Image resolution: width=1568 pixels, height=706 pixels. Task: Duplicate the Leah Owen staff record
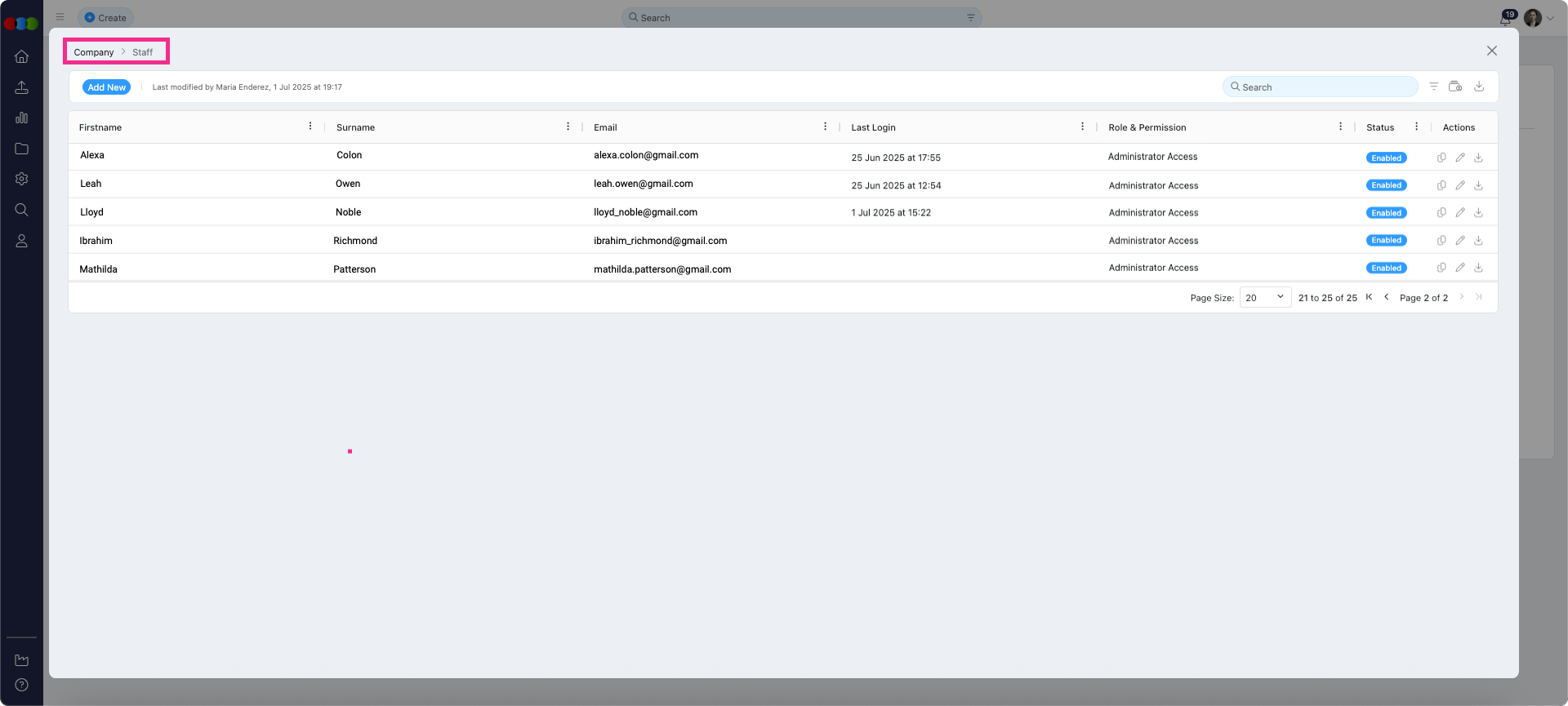tap(1441, 185)
